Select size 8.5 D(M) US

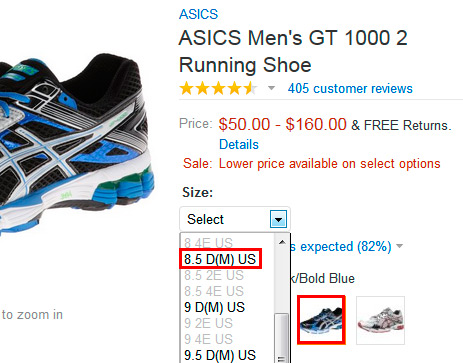click(220, 259)
